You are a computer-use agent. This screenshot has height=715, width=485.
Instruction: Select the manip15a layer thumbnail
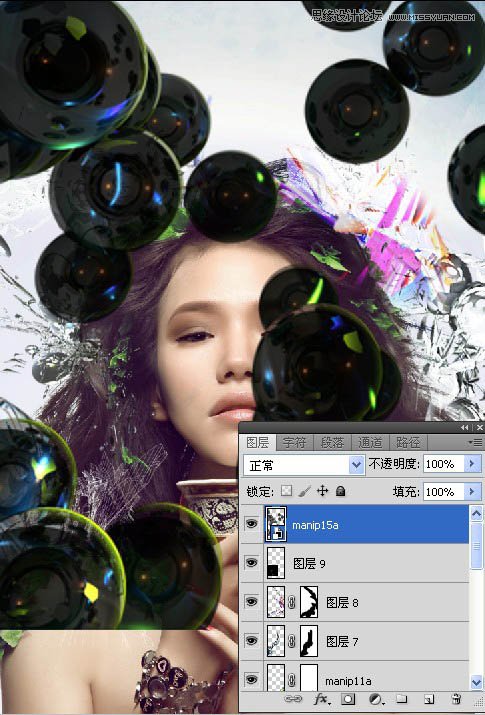[276, 524]
